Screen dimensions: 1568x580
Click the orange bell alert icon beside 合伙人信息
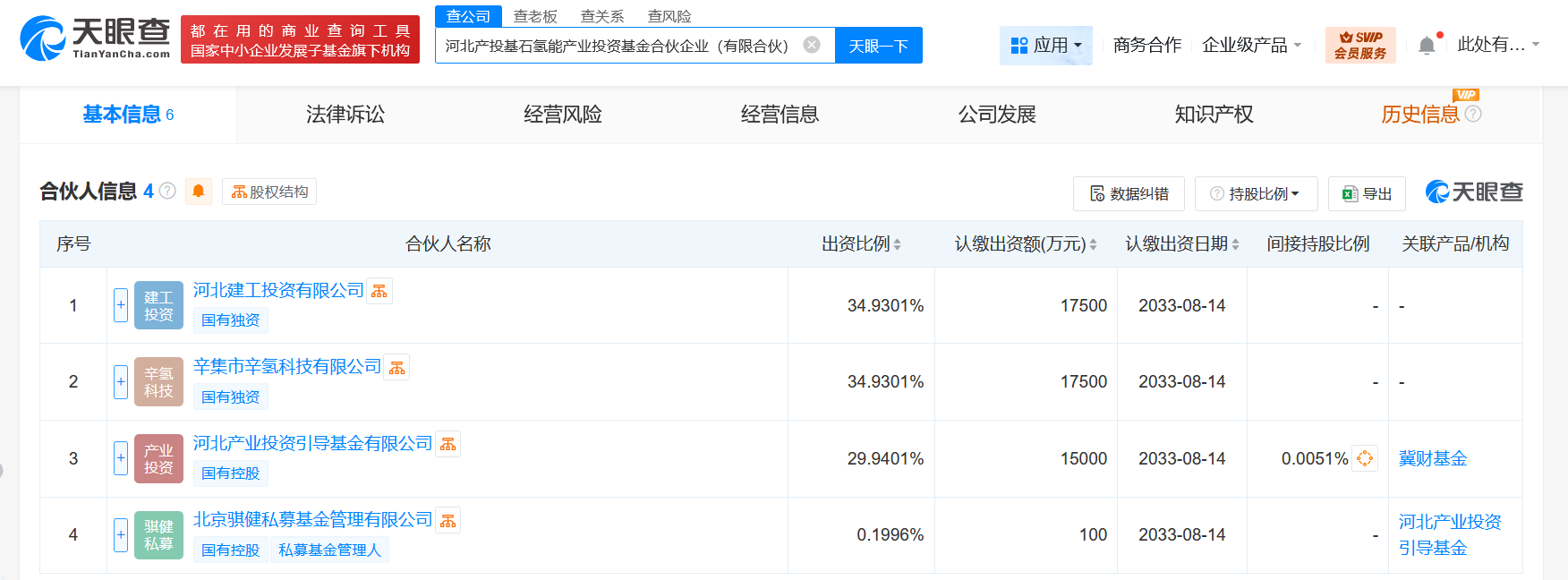click(x=199, y=192)
